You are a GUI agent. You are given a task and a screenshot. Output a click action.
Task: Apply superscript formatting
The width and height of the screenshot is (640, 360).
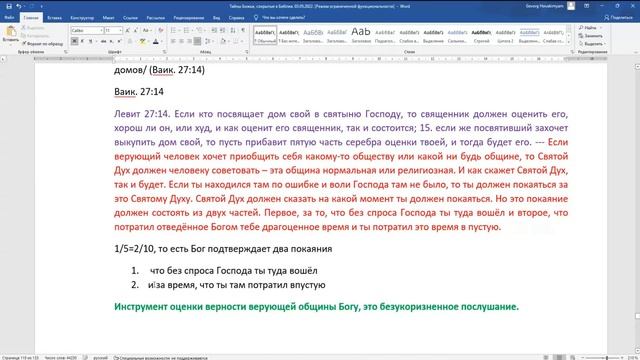pos(119,41)
